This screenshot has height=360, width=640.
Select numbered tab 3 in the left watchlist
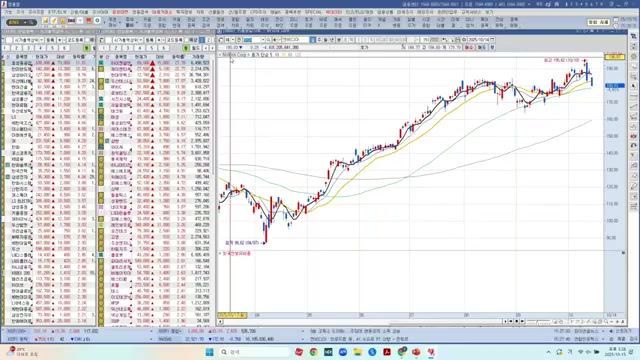[x=28, y=48]
